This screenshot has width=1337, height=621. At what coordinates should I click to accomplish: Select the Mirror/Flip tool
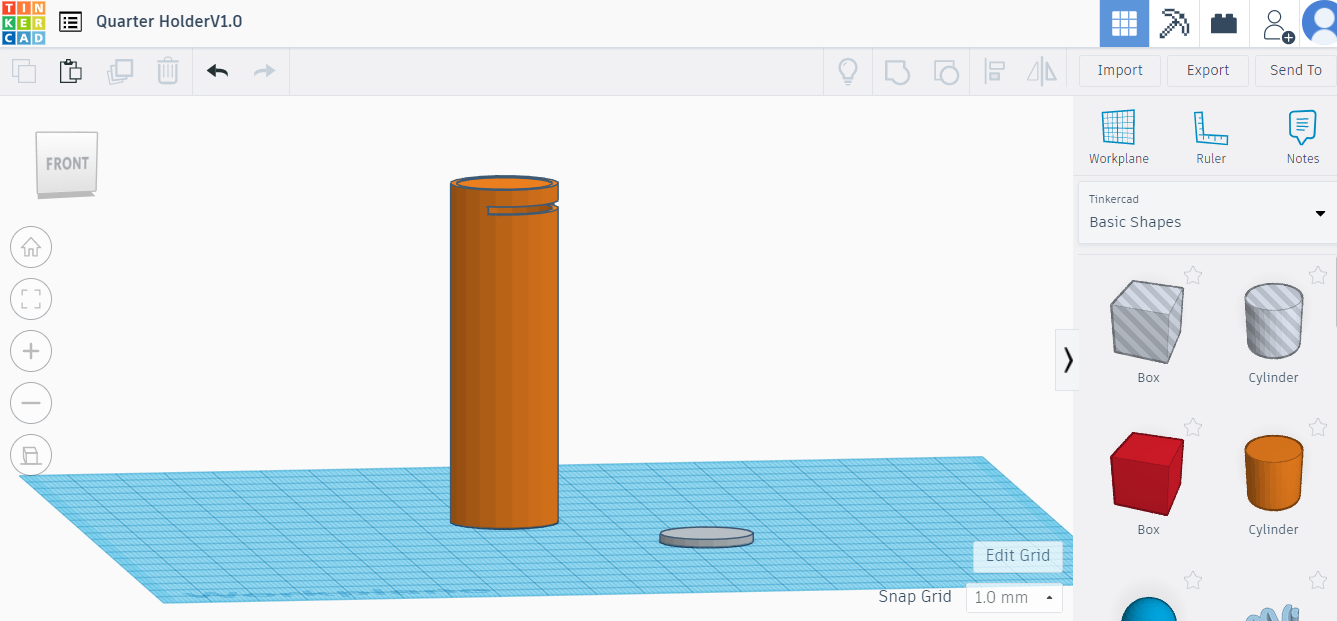tap(1041, 71)
